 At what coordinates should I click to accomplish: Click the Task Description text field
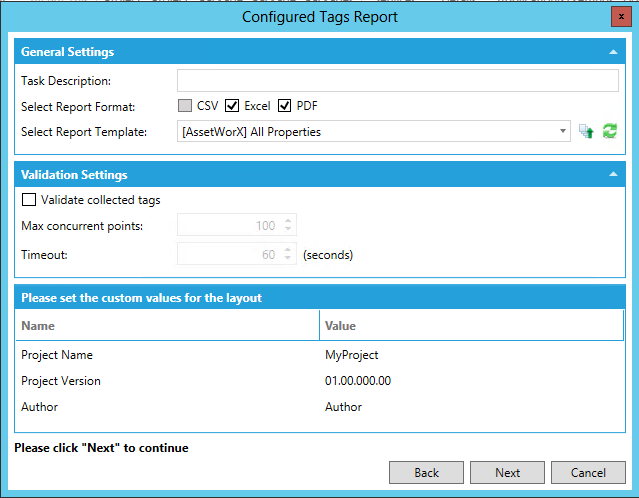(397, 81)
